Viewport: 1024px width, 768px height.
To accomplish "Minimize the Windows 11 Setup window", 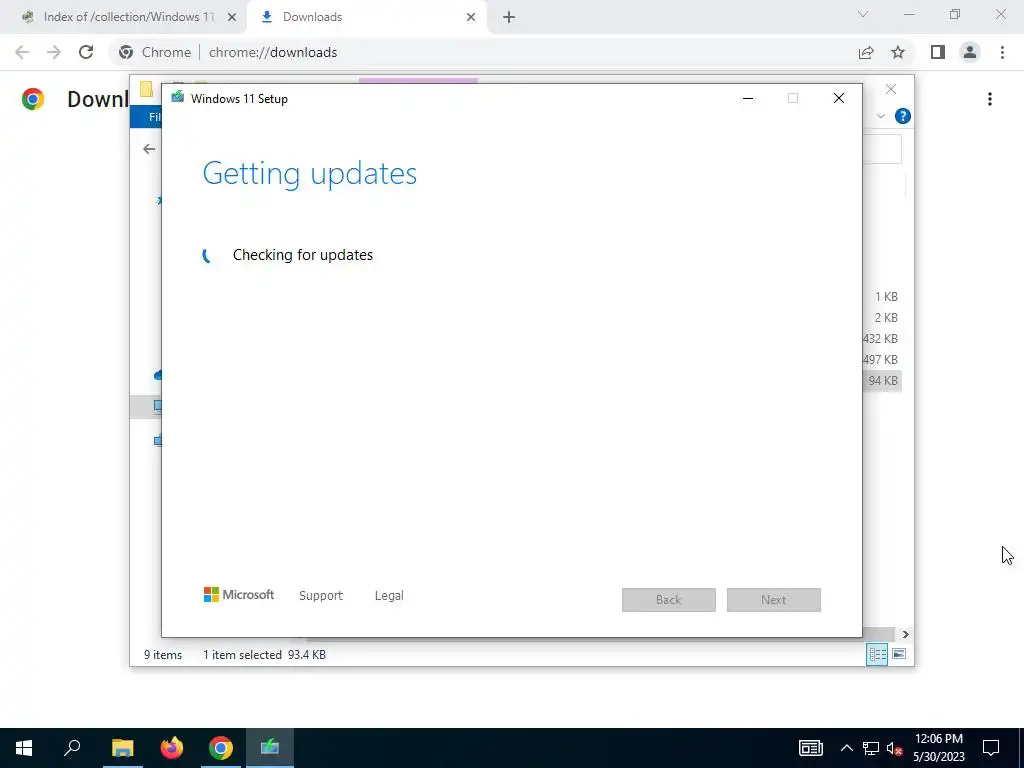I will (748, 98).
